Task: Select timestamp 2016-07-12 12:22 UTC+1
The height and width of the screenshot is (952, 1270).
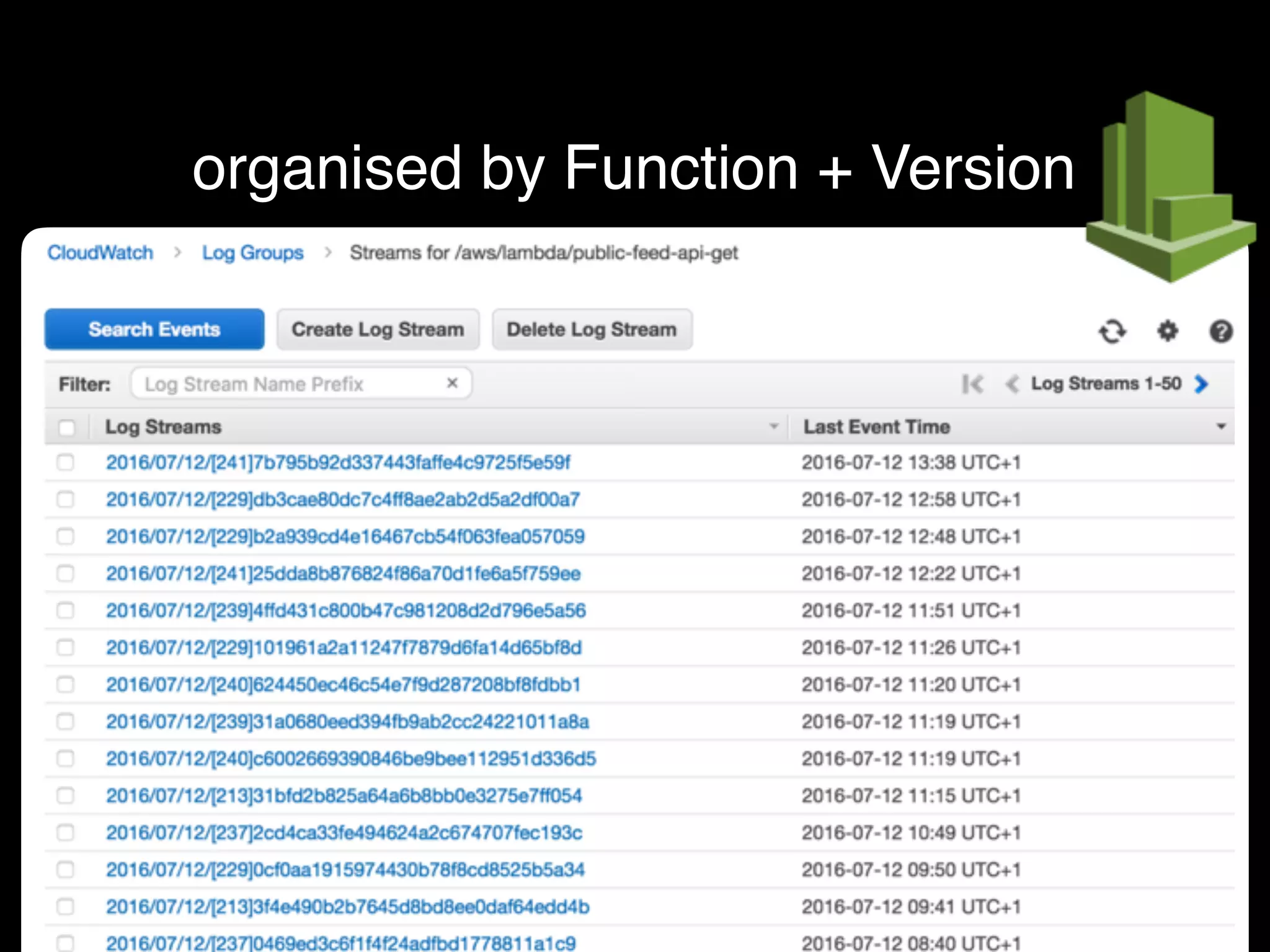Action: pyautogui.click(x=911, y=573)
